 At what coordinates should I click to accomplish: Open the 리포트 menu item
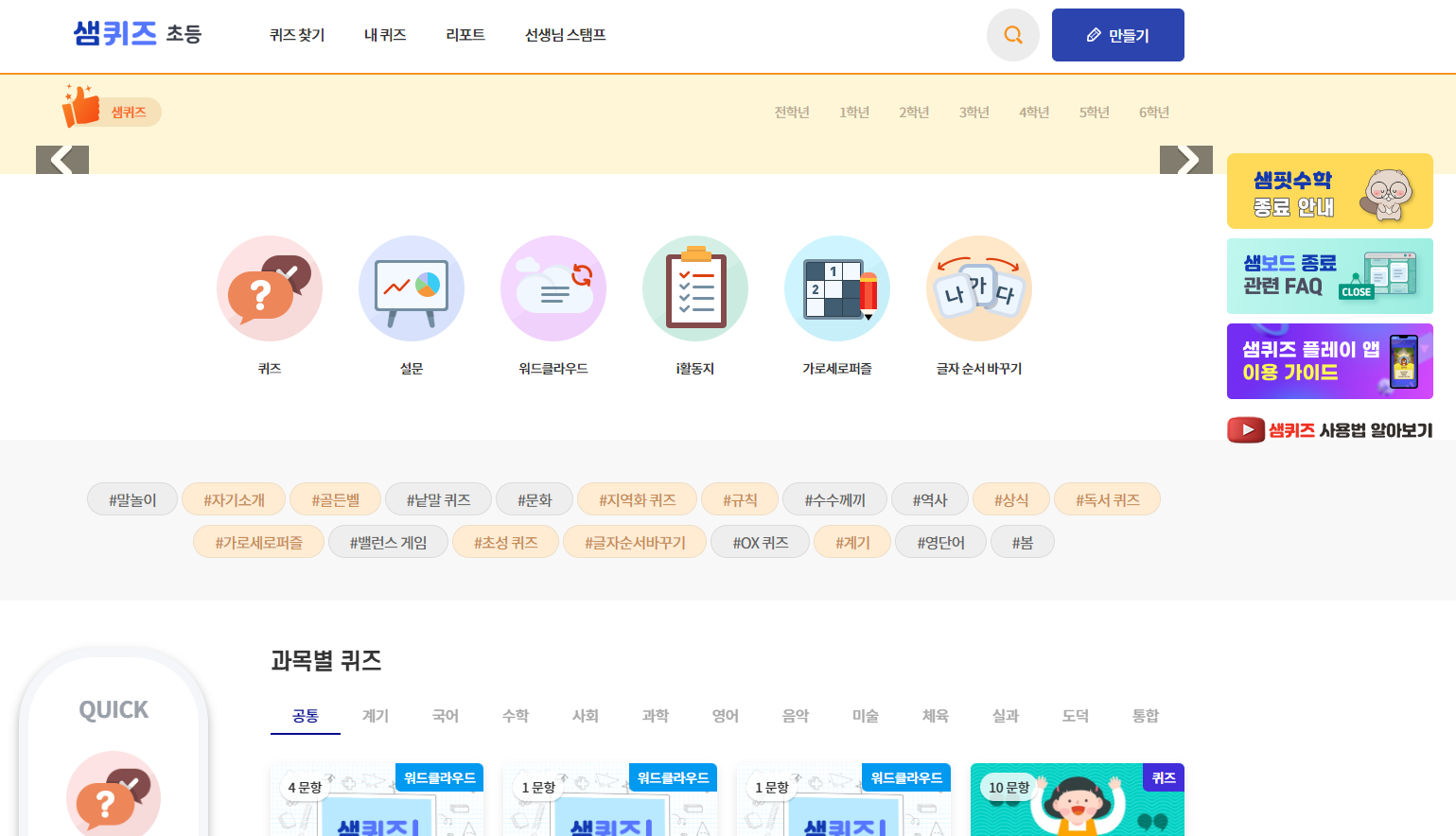click(465, 35)
